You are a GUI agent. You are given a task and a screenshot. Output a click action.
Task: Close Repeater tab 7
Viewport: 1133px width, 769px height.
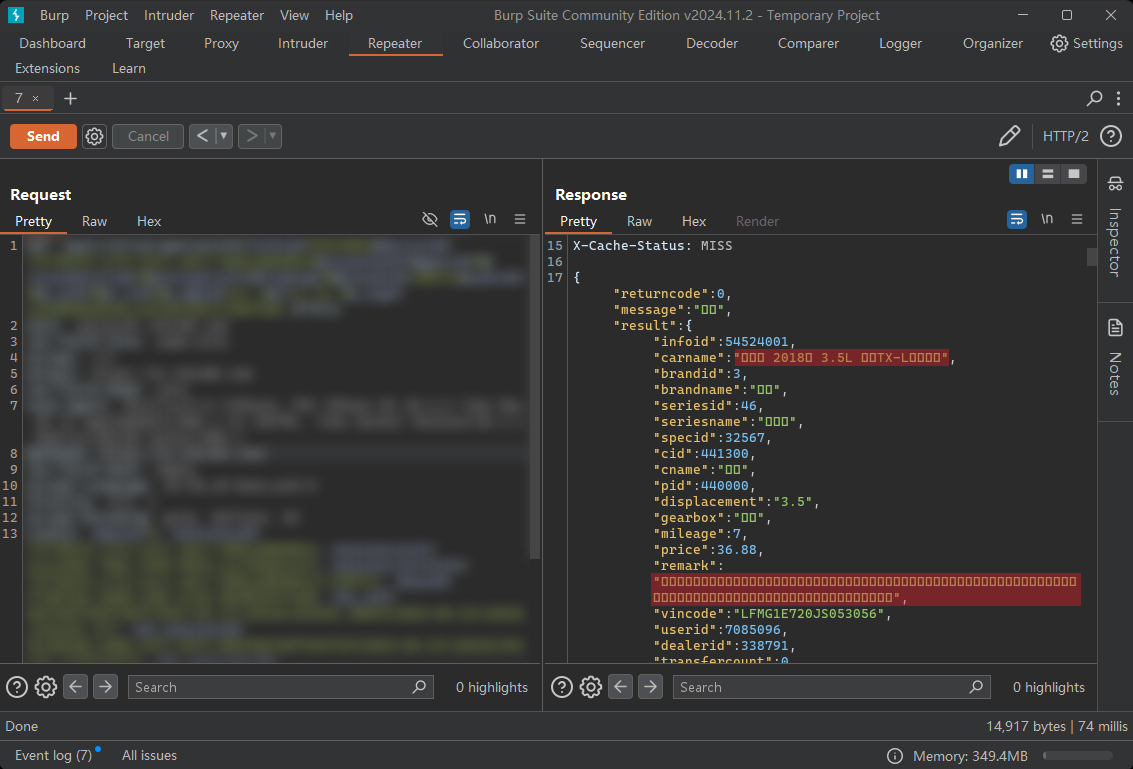pyautogui.click(x=35, y=98)
